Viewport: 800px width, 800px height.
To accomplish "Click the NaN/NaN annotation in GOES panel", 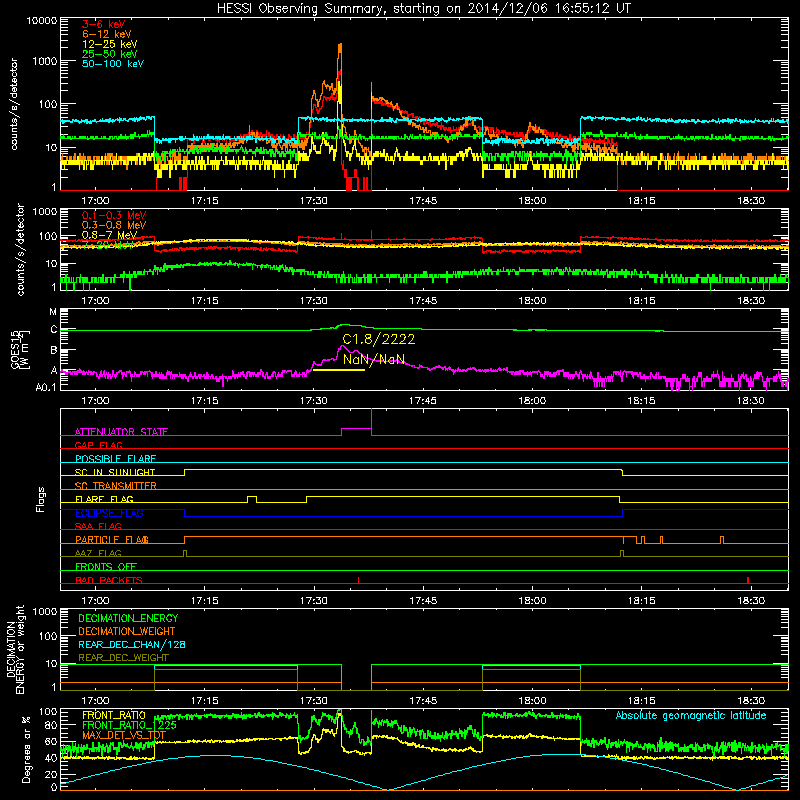I will point(373,359).
